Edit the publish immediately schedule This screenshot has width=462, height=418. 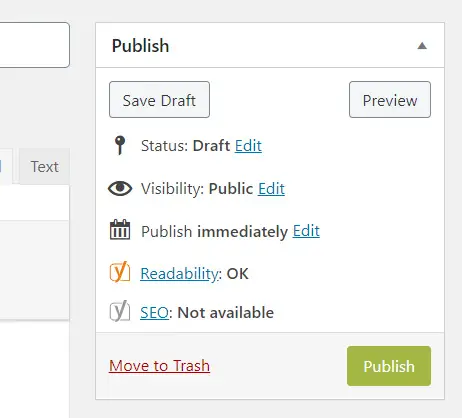(306, 231)
